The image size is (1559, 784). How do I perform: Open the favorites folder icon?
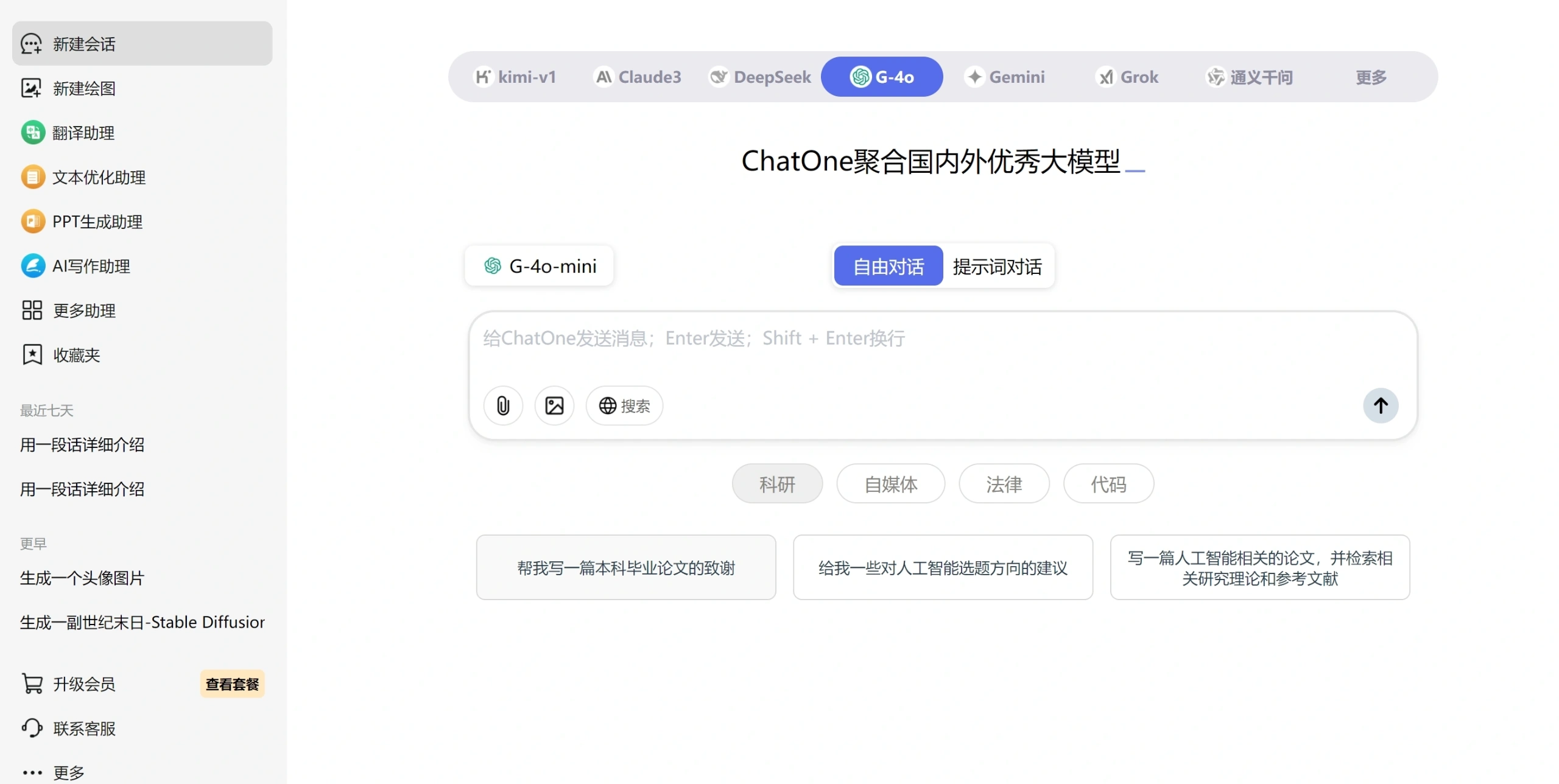point(32,355)
